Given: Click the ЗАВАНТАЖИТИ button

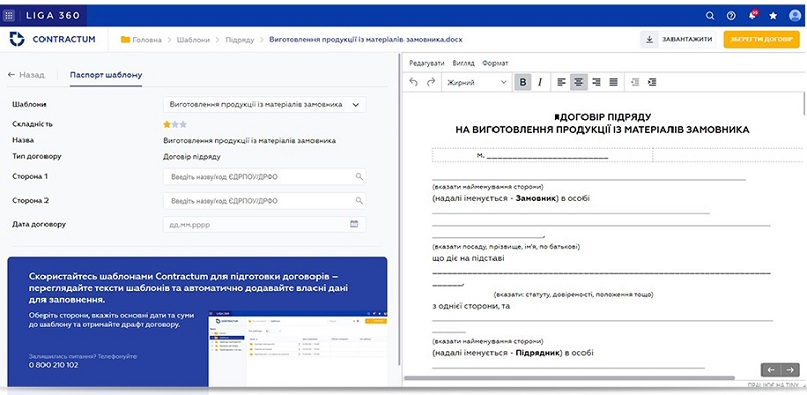Looking at the screenshot, I should (678, 39).
